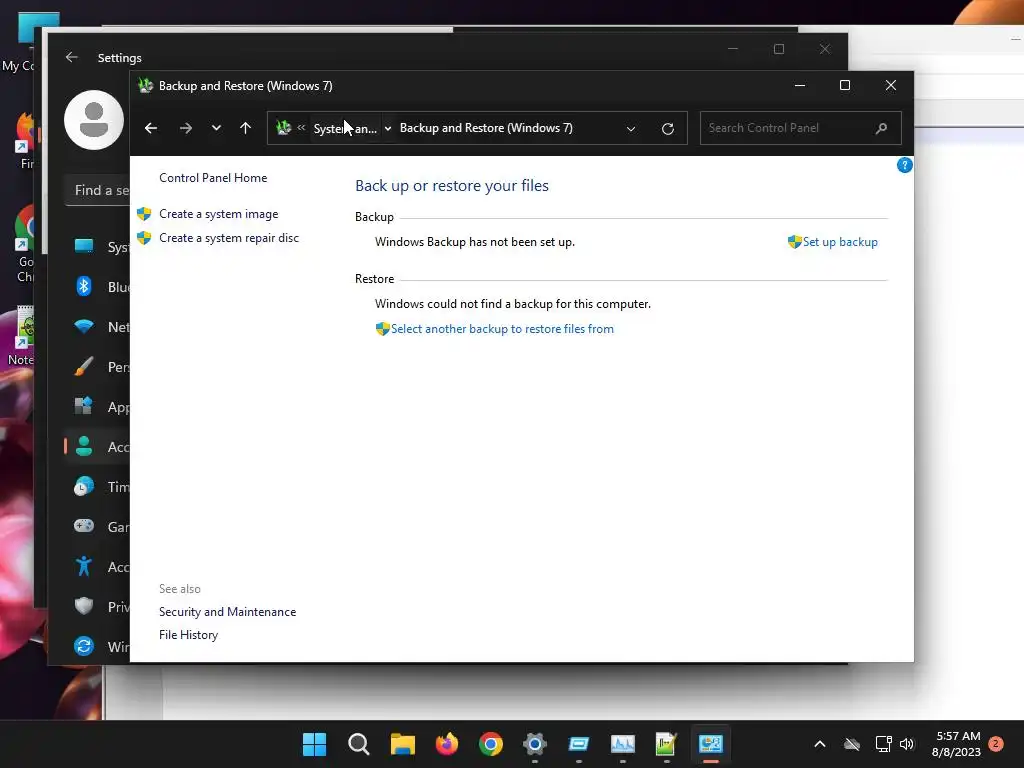This screenshot has height=768, width=1024.
Task: Open the blue Help question mark
Action: point(904,165)
